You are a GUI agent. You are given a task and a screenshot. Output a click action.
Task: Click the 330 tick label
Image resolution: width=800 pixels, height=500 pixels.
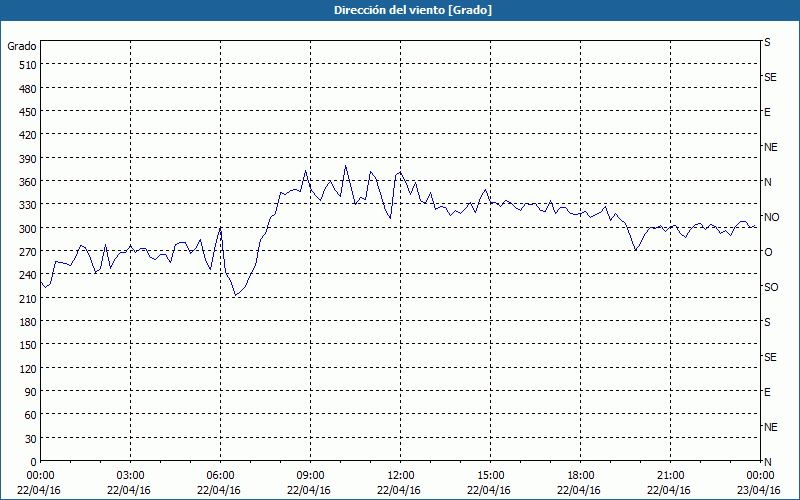click(29, 205)
